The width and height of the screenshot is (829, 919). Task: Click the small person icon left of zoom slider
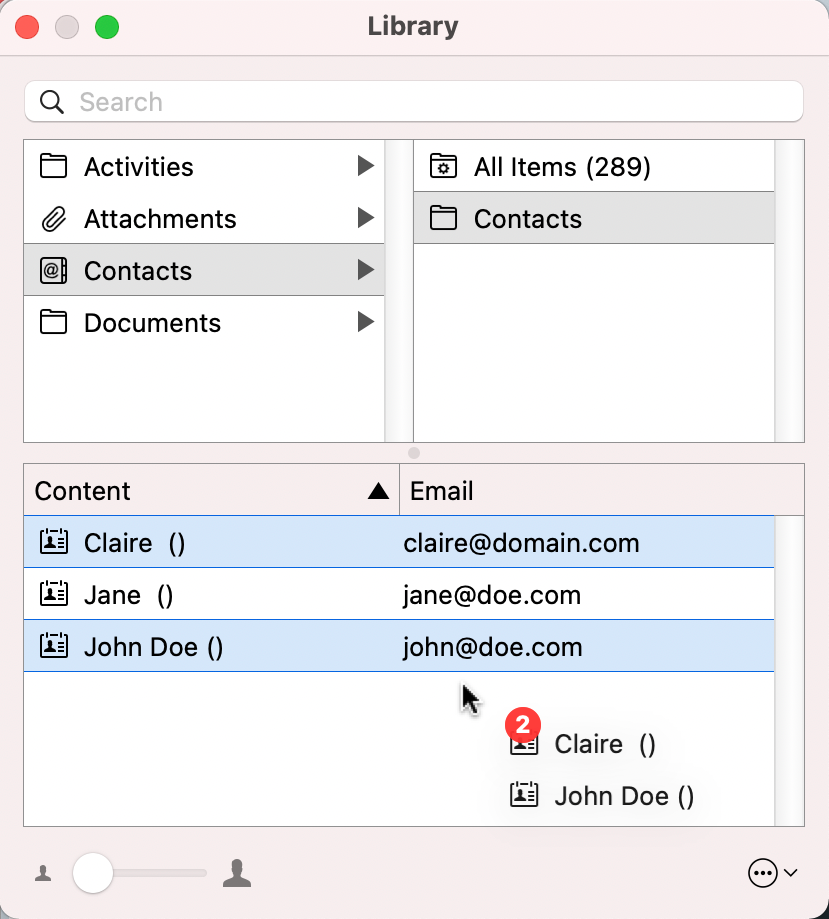(x=42, y=872)
